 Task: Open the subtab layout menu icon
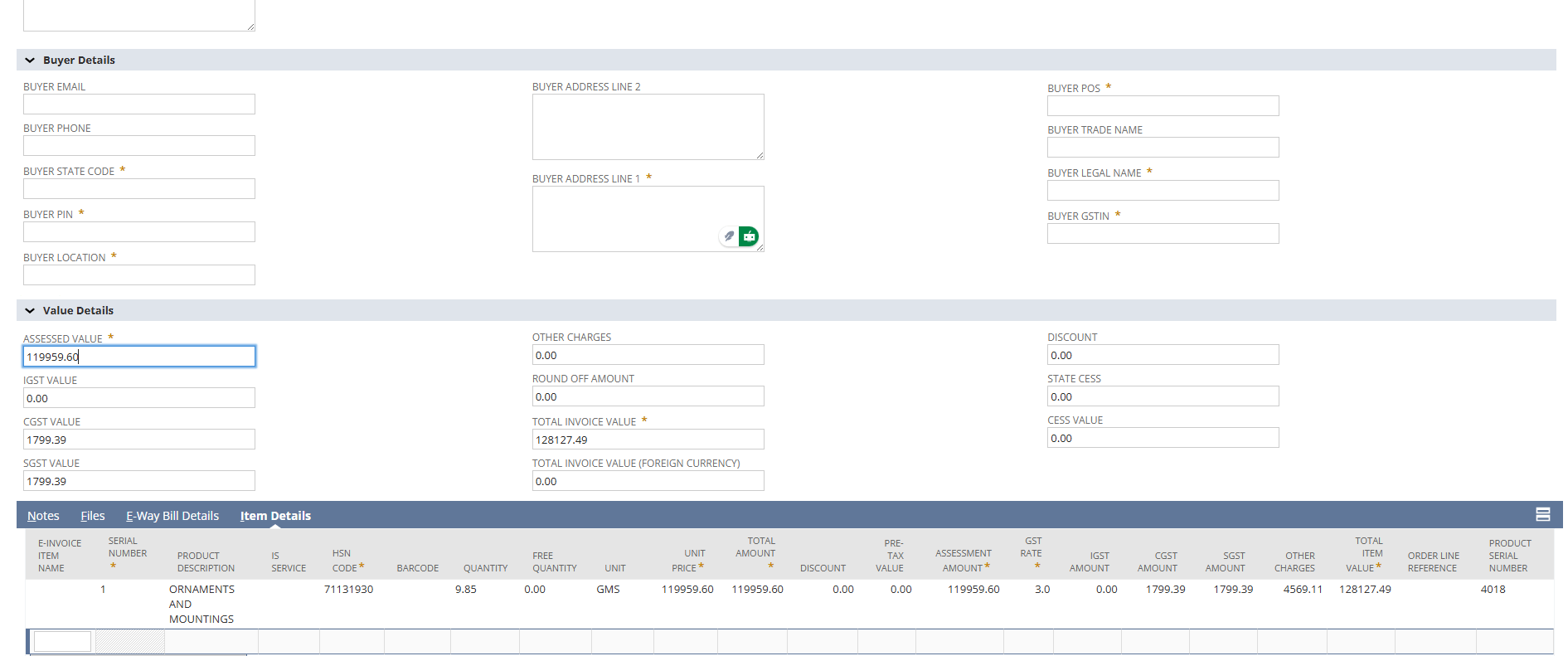[x=1543, y=515]
